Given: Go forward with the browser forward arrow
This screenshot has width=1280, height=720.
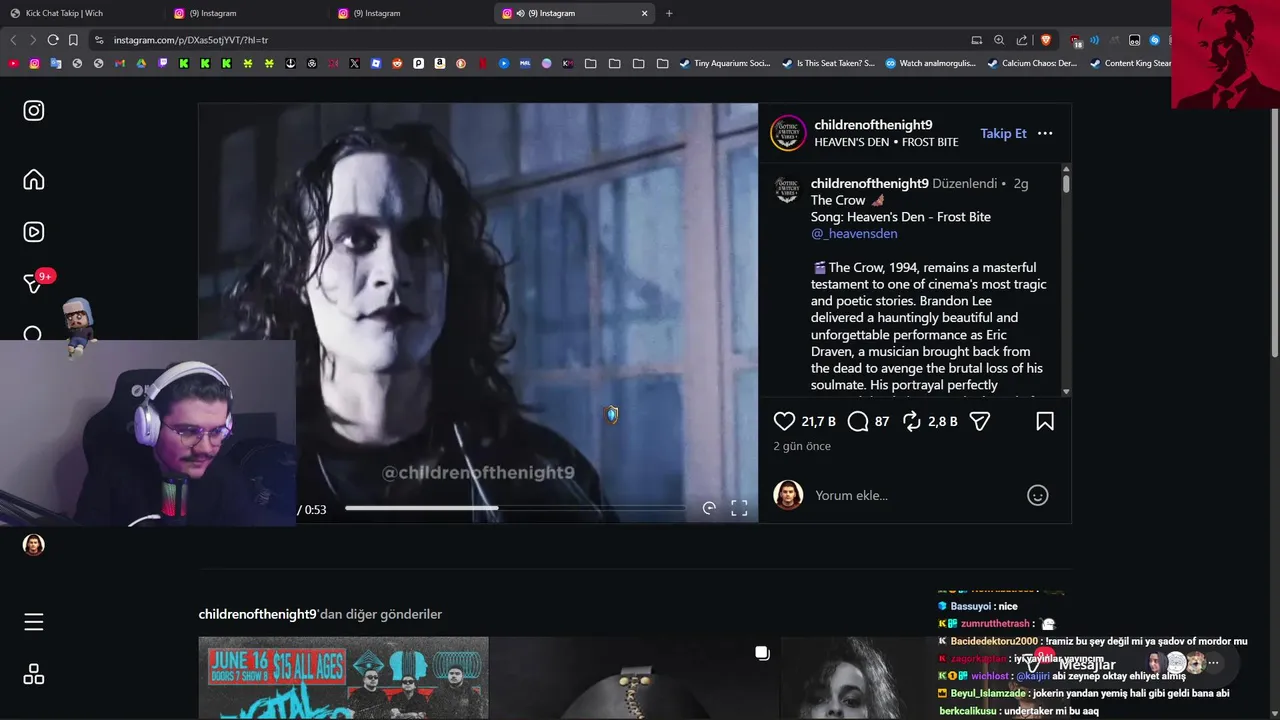Looking at the screenshot, I should [x=33, y=40].
